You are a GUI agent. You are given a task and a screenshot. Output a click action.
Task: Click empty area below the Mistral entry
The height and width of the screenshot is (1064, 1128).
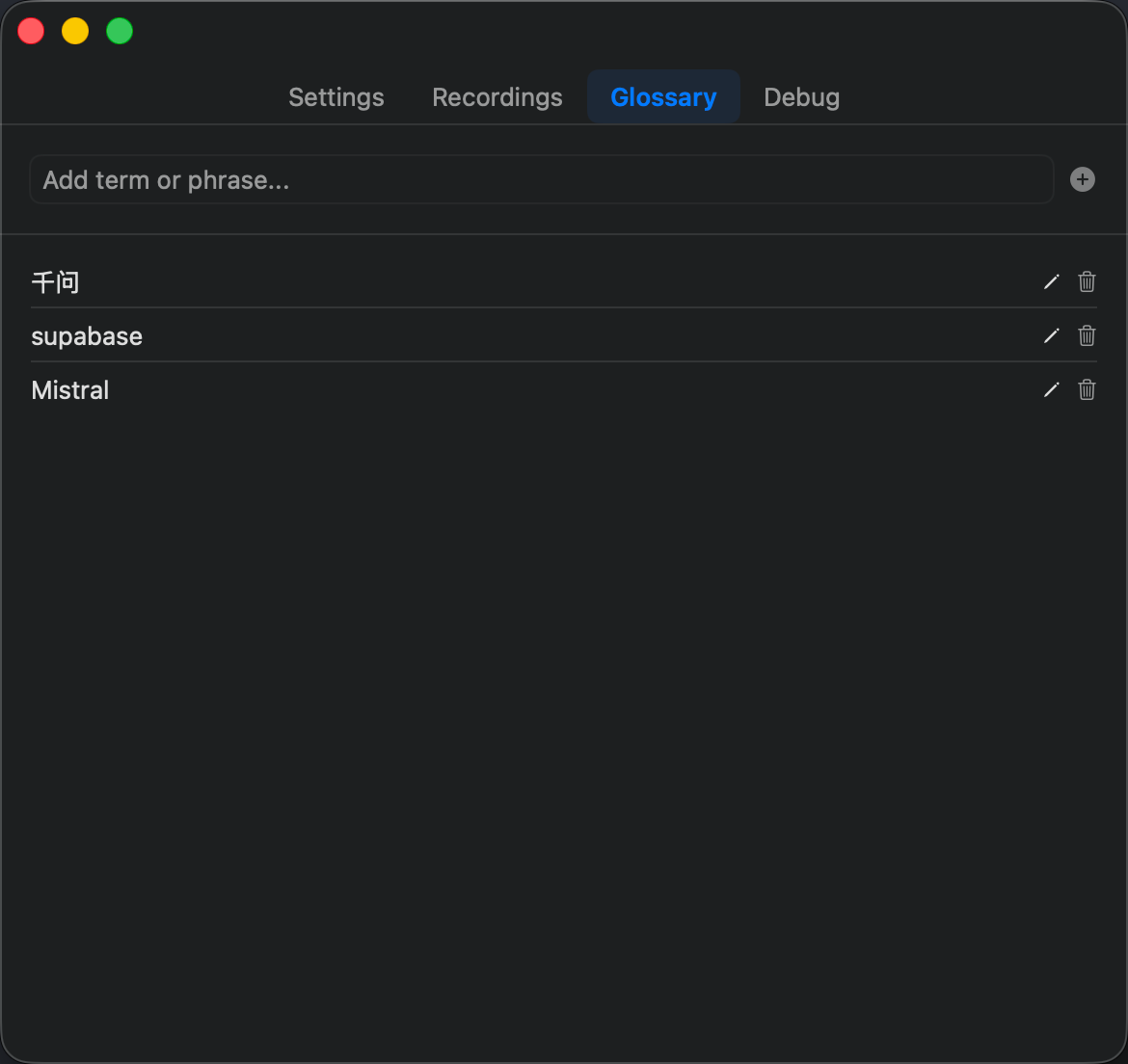pyautogui.click(x=564, y=675)
